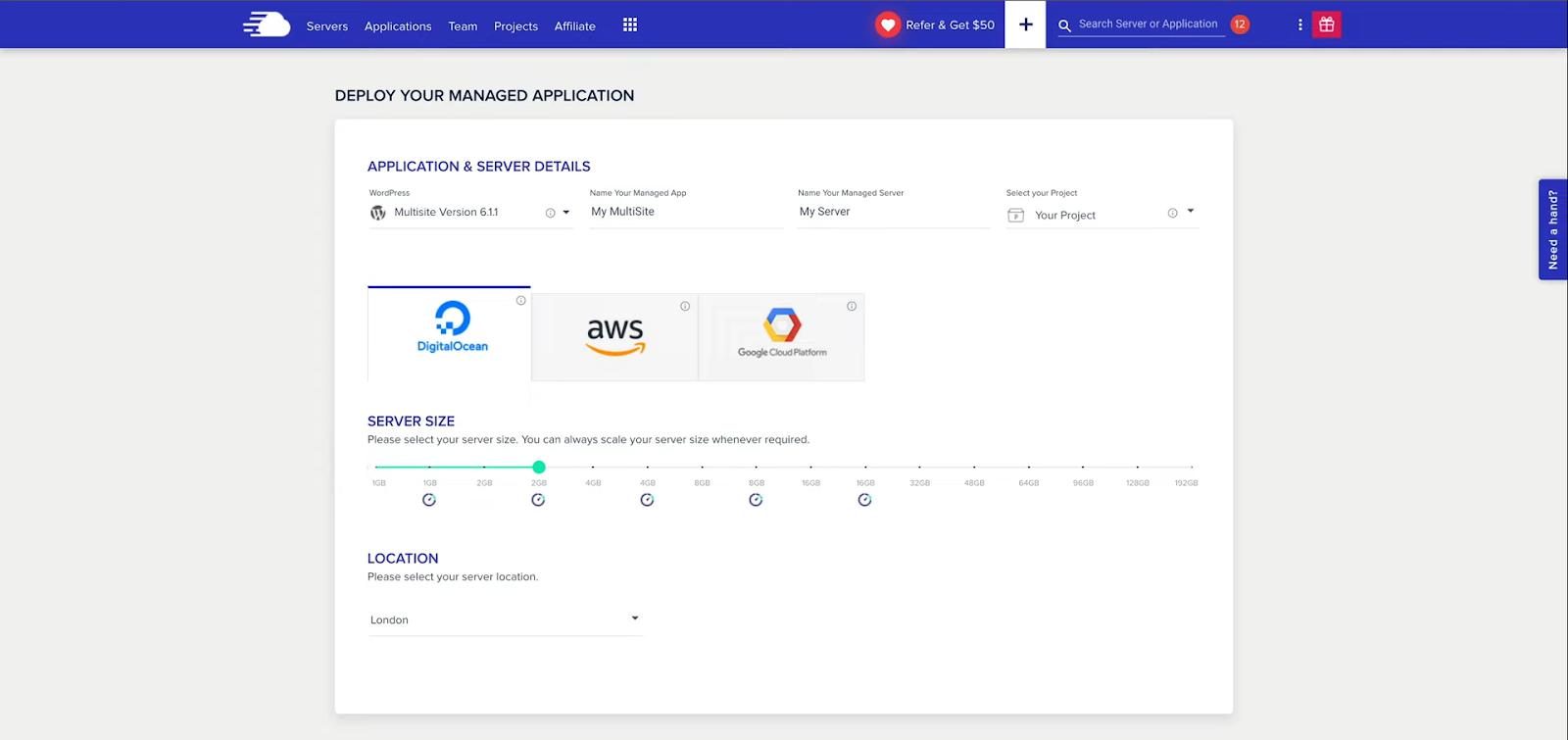Image resolution: width=1568 pixels, height=740 pixels.
Task: Open the apps grid menu icon
Action: 630,25
